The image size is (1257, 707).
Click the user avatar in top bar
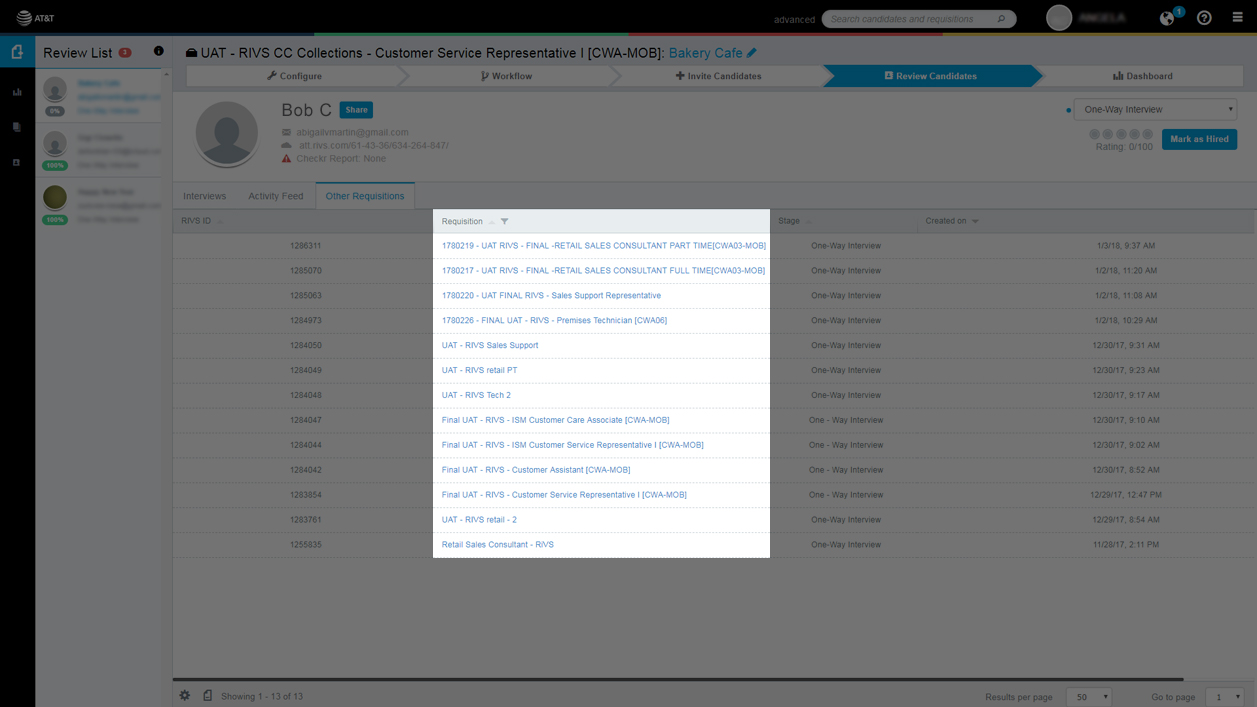1059,18
